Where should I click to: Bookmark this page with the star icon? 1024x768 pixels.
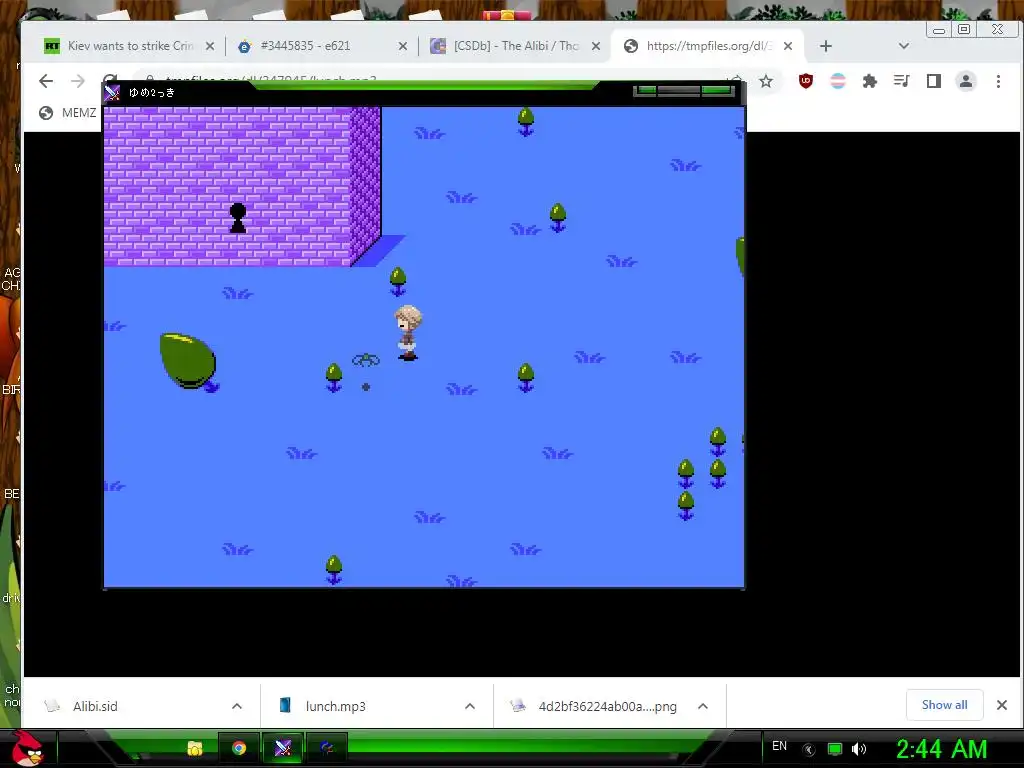(x=766, y=81)
